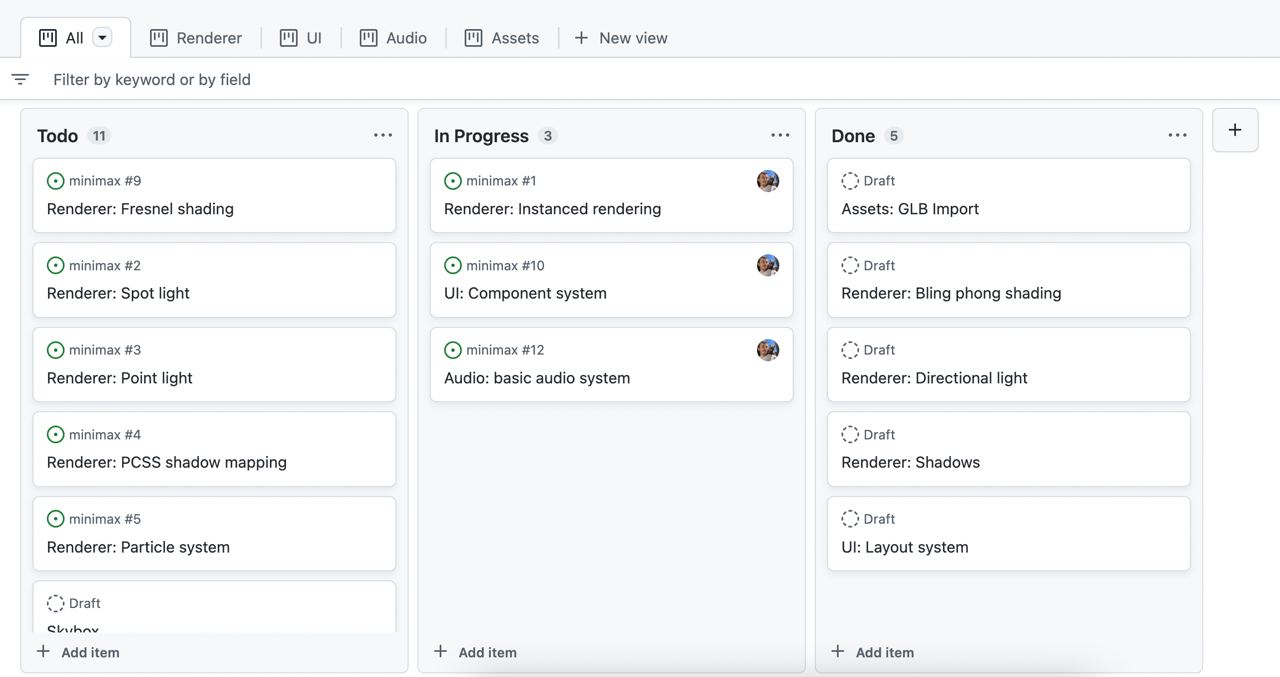Click open issue icon on Fresnel shading card
This screenshot has height=677, width=1280.
tap(56, 181)
